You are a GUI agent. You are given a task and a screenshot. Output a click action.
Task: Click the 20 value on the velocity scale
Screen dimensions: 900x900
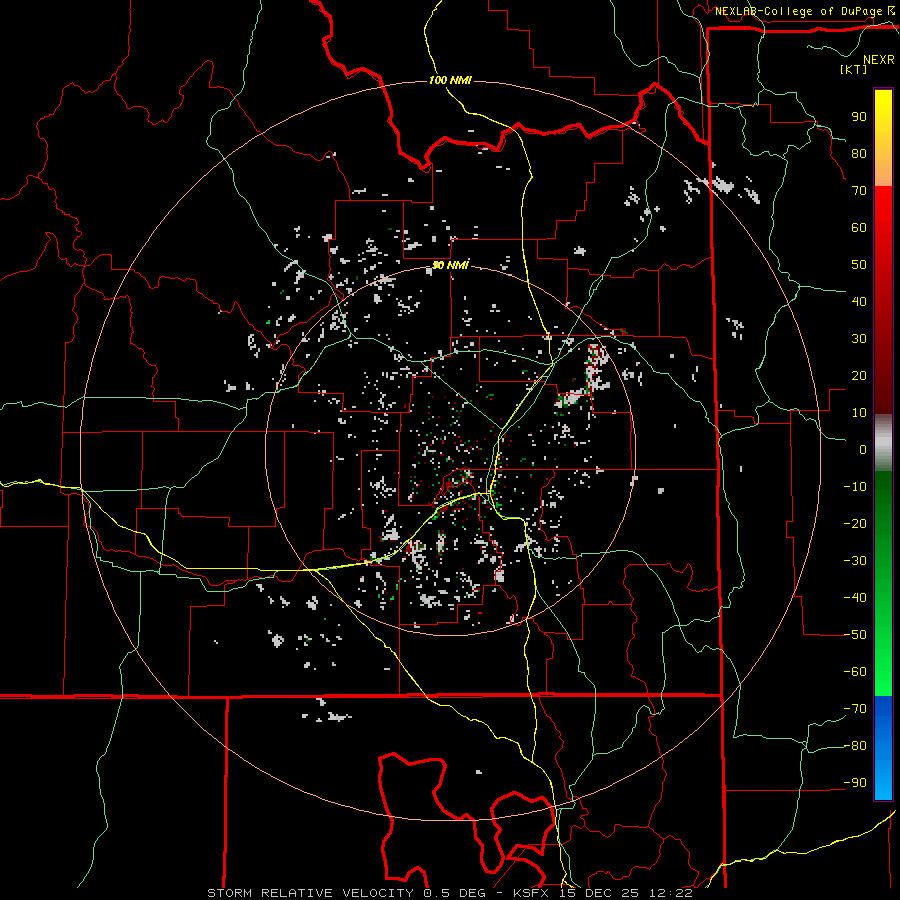859,376
